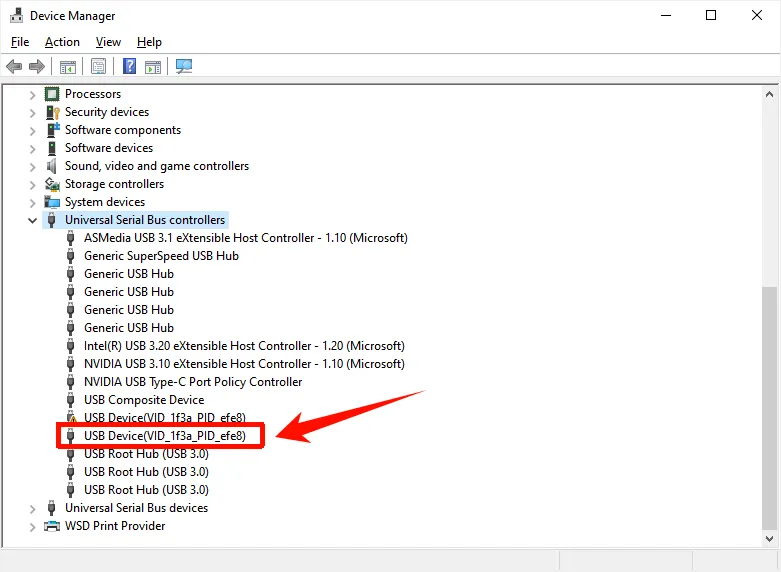Click the Back arrow toolbar icon
The image size is (781, 572).
(x=14, y=66)
